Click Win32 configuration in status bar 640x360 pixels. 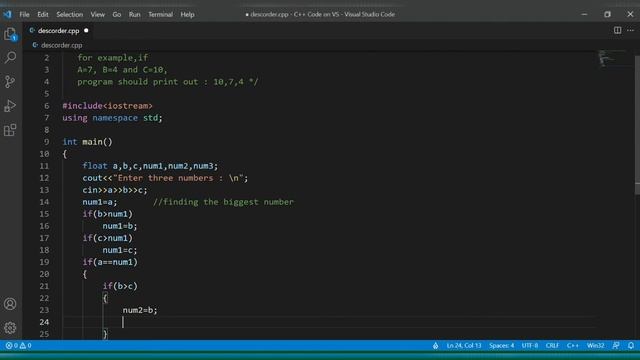pos(596,345)
